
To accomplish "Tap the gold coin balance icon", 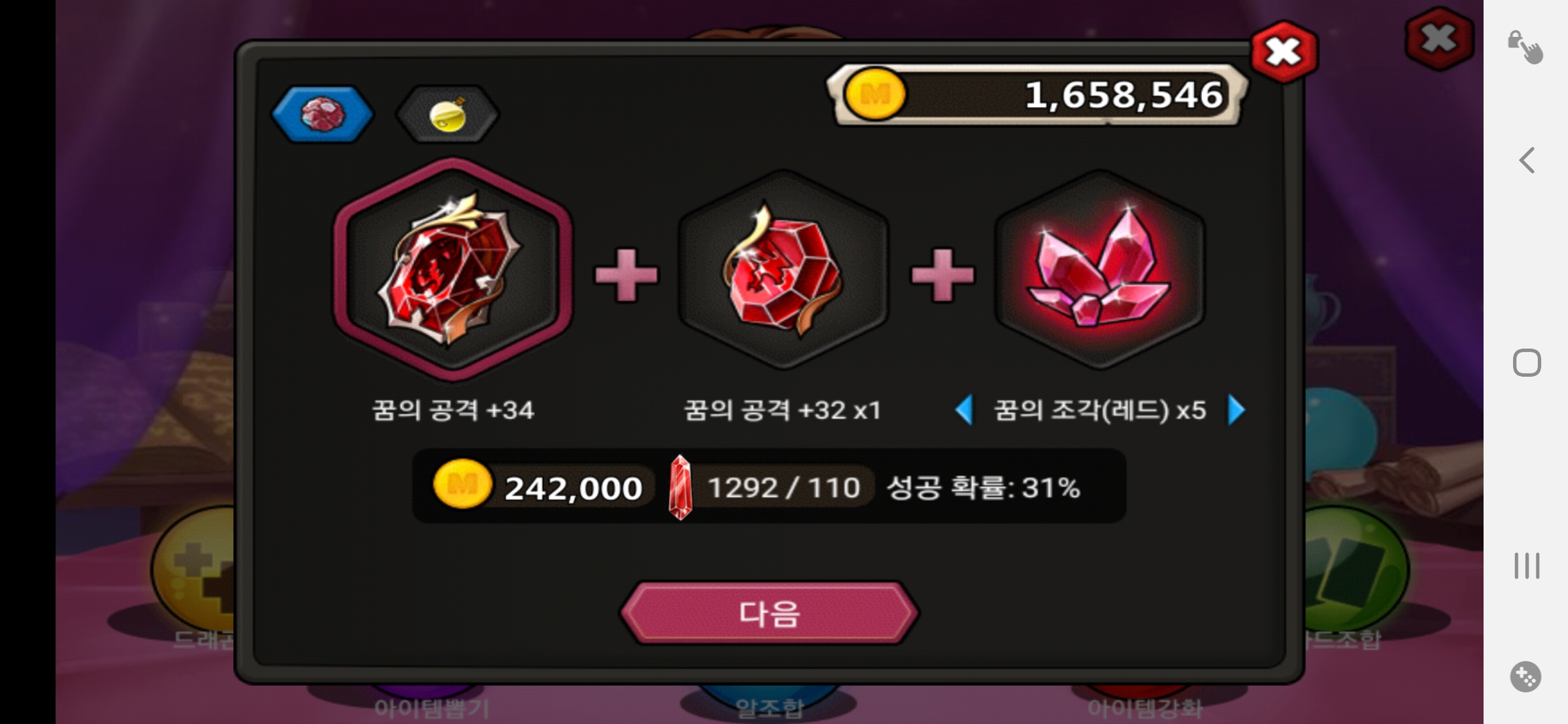I will (x=875, y=95).
